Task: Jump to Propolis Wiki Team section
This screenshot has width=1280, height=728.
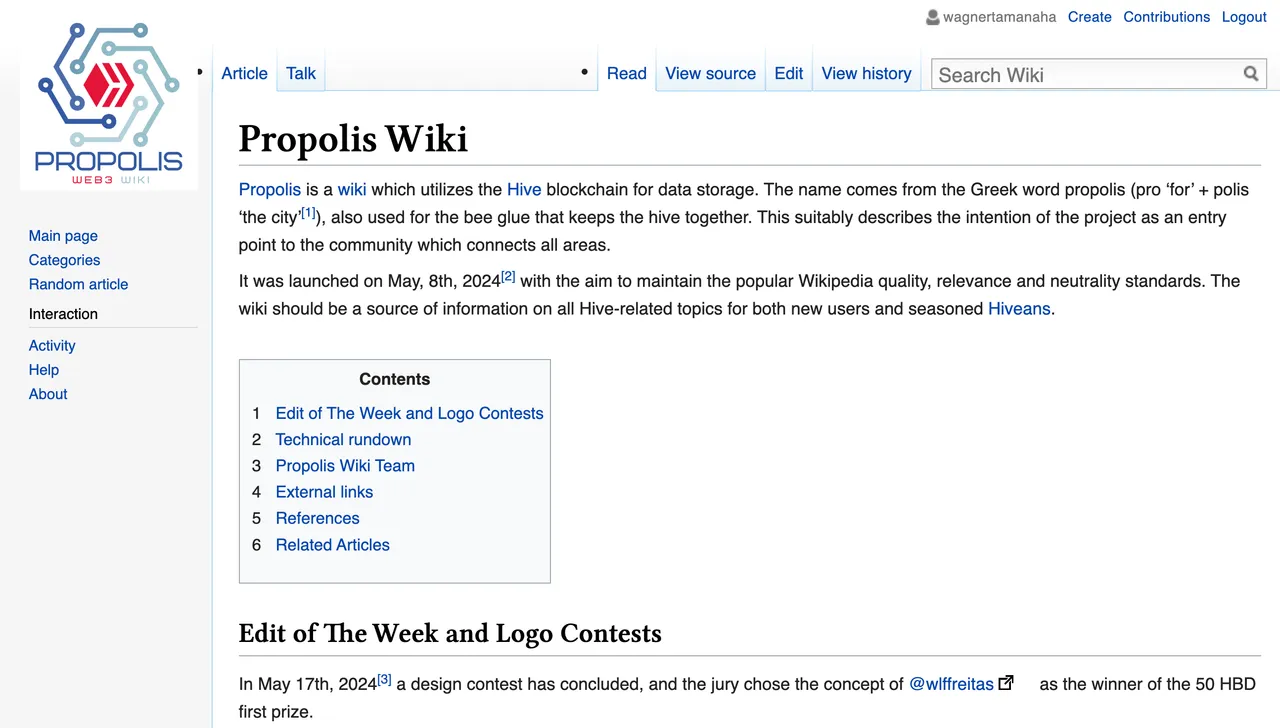Action: (345, 466)
